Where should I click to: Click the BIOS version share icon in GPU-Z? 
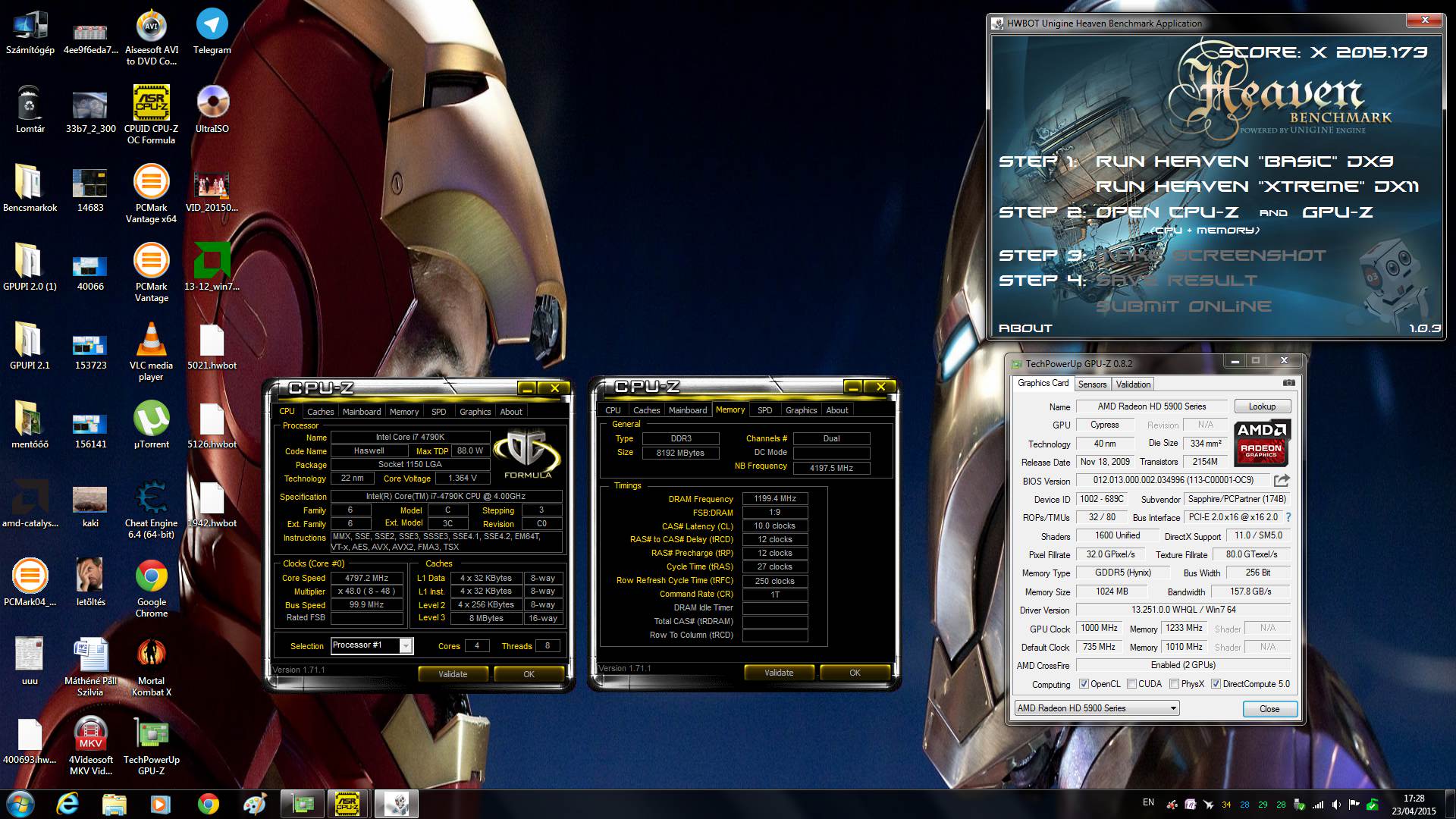(1282, 480)
